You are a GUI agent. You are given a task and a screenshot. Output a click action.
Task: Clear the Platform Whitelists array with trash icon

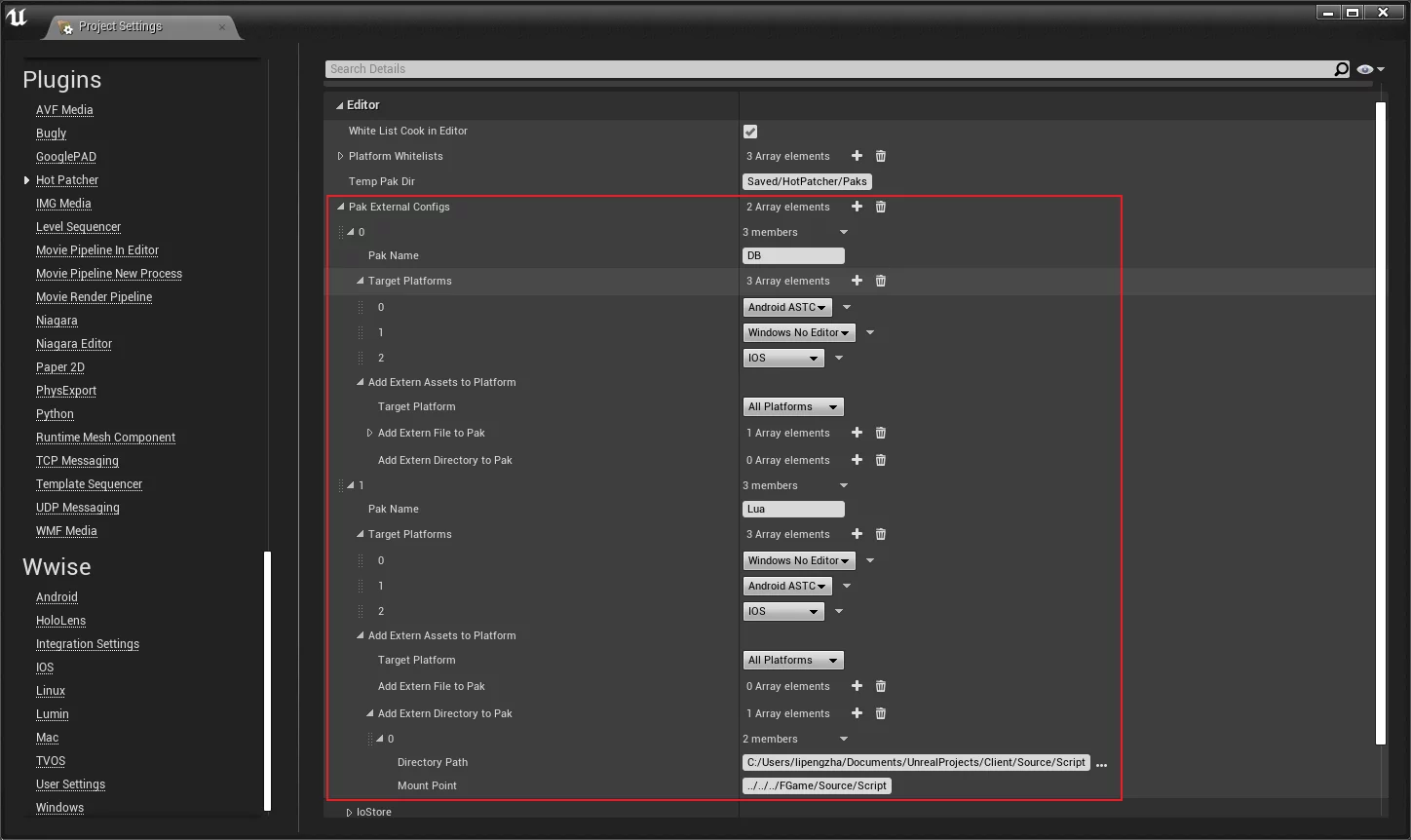[881, 156]
